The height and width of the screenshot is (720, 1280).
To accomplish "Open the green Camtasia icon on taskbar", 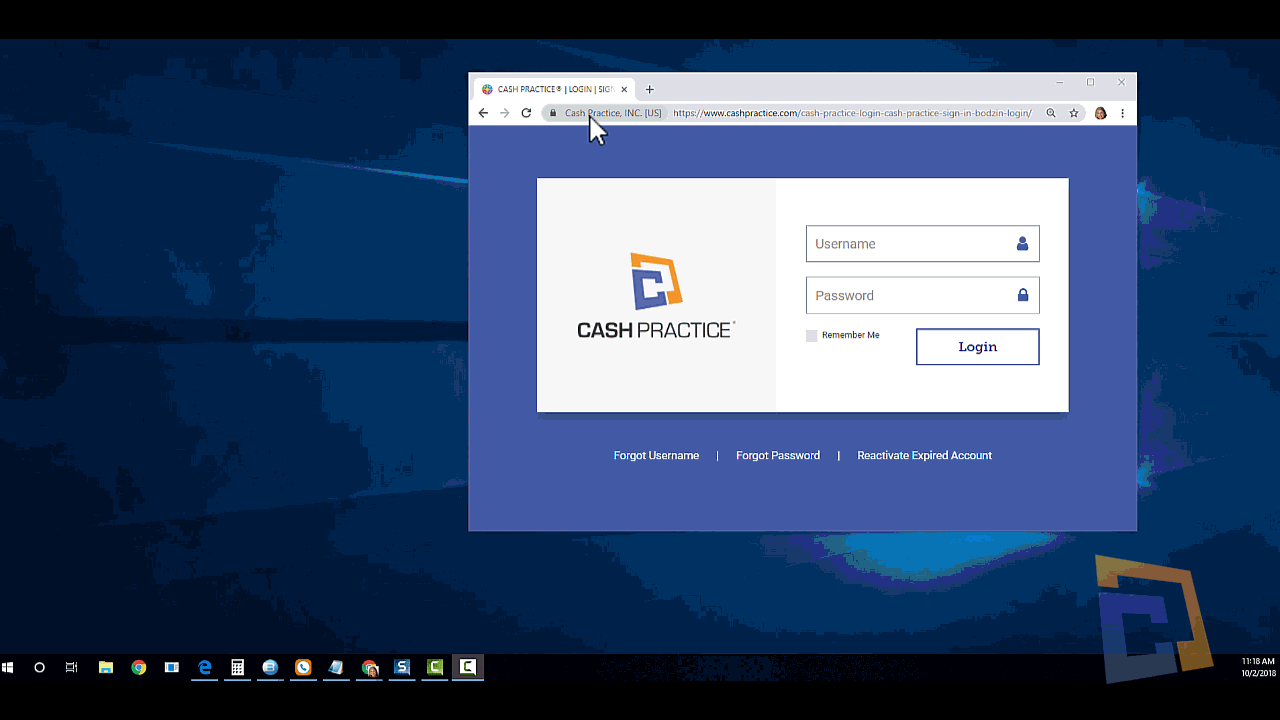I will click(435, 667).
